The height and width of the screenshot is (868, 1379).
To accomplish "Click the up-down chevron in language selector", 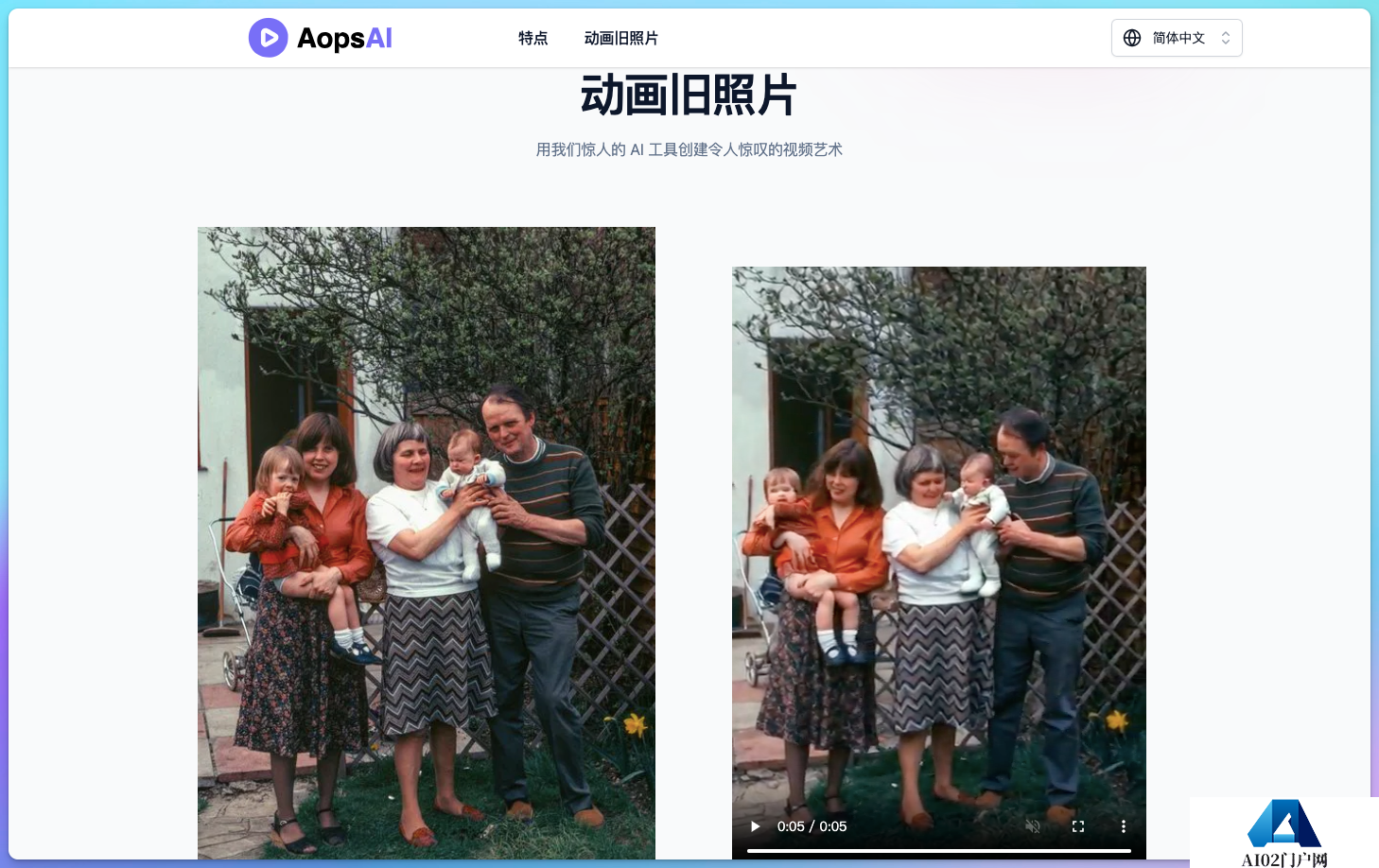I will pyautogui.click(x=1226, y=38).
